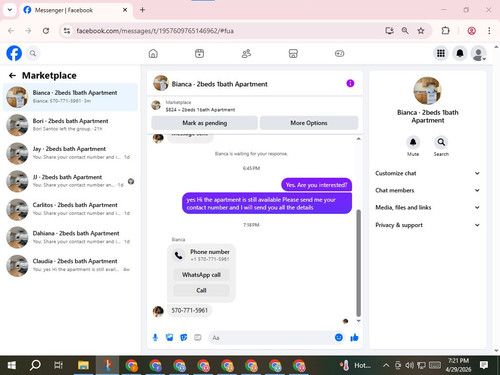Screen dimensions: 500x375
Task: Open Facebook search magnifier icon
Action: click(33, 53)
